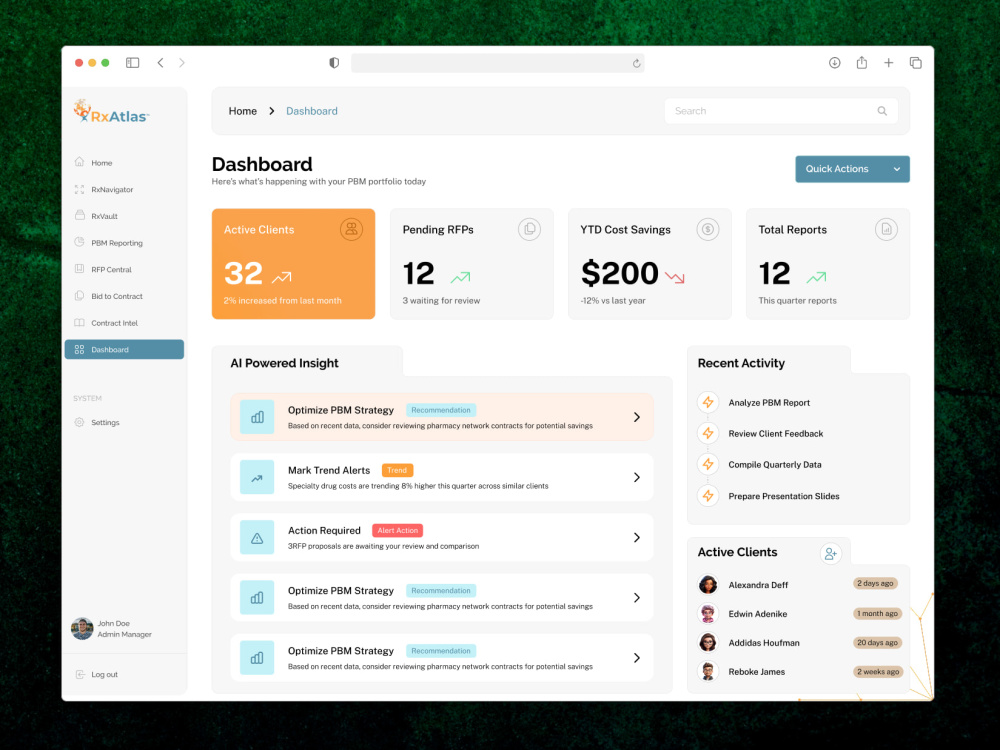Select the Dashboard sidebar item
The height and width of the screenshot is (750, 1000).
point(124,349)
